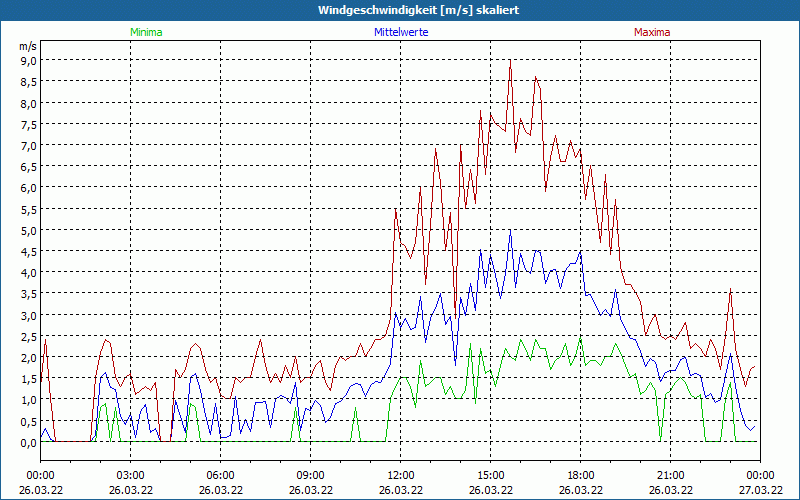Click the green Minima legend label

pos(145,32)
